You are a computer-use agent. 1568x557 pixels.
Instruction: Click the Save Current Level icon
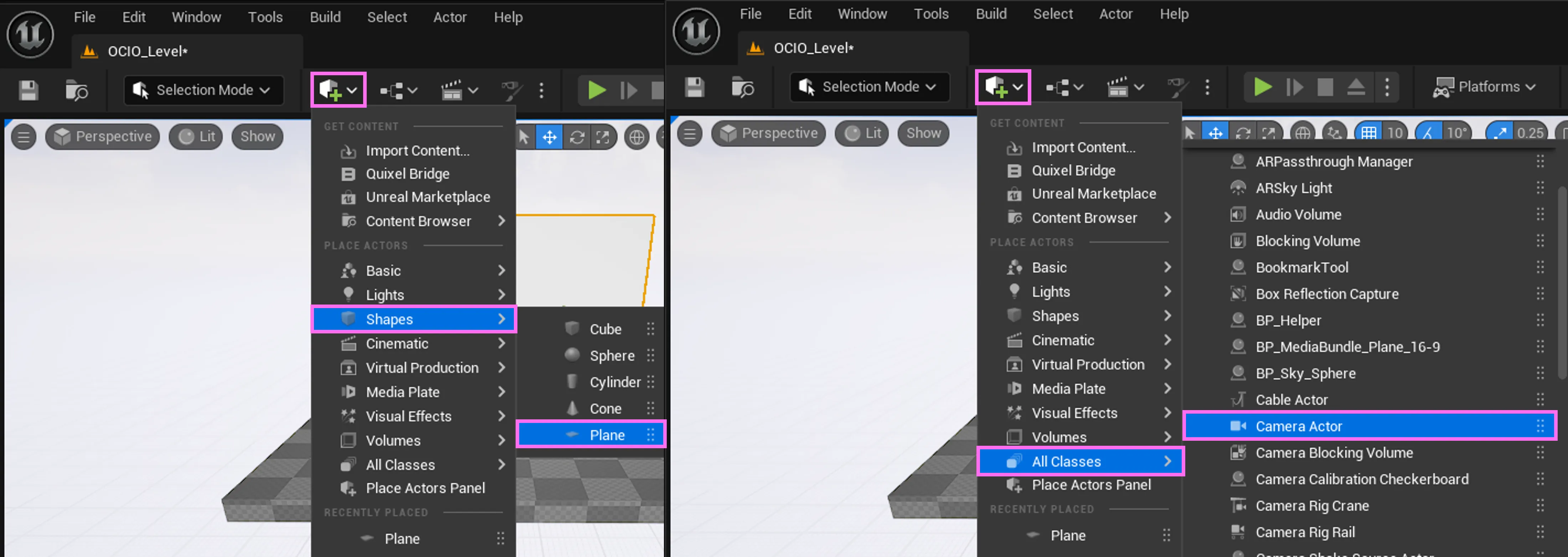[27, 89]
